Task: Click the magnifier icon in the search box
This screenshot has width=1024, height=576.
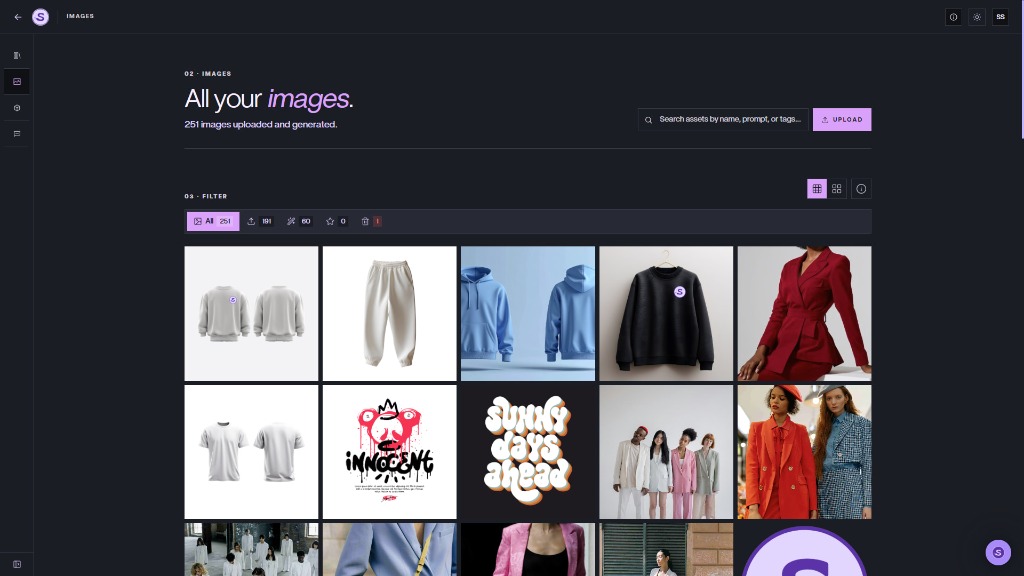Action: coord(648,120)
